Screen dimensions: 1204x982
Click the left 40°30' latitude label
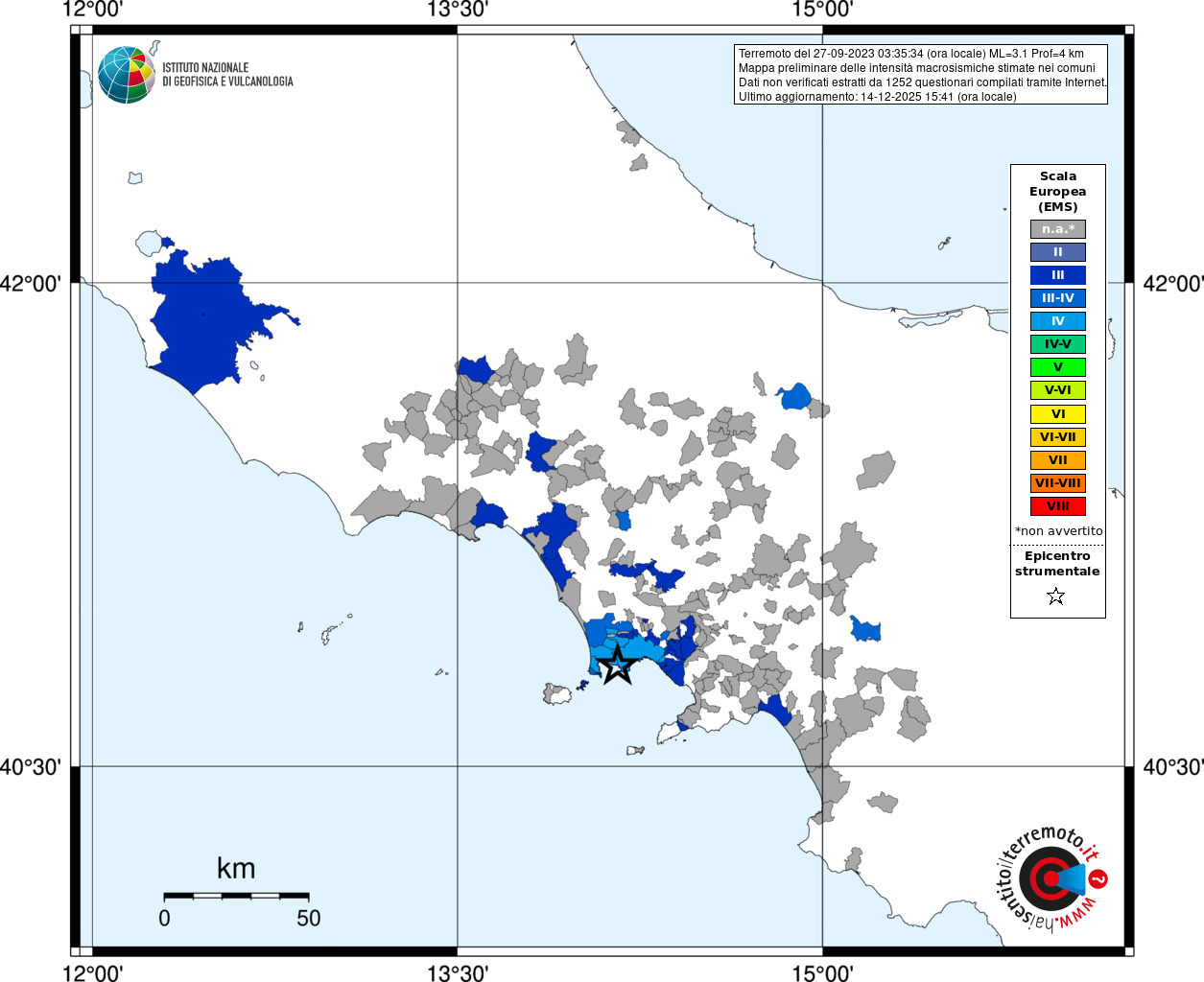pyautogui.click(x=31, y=767)
